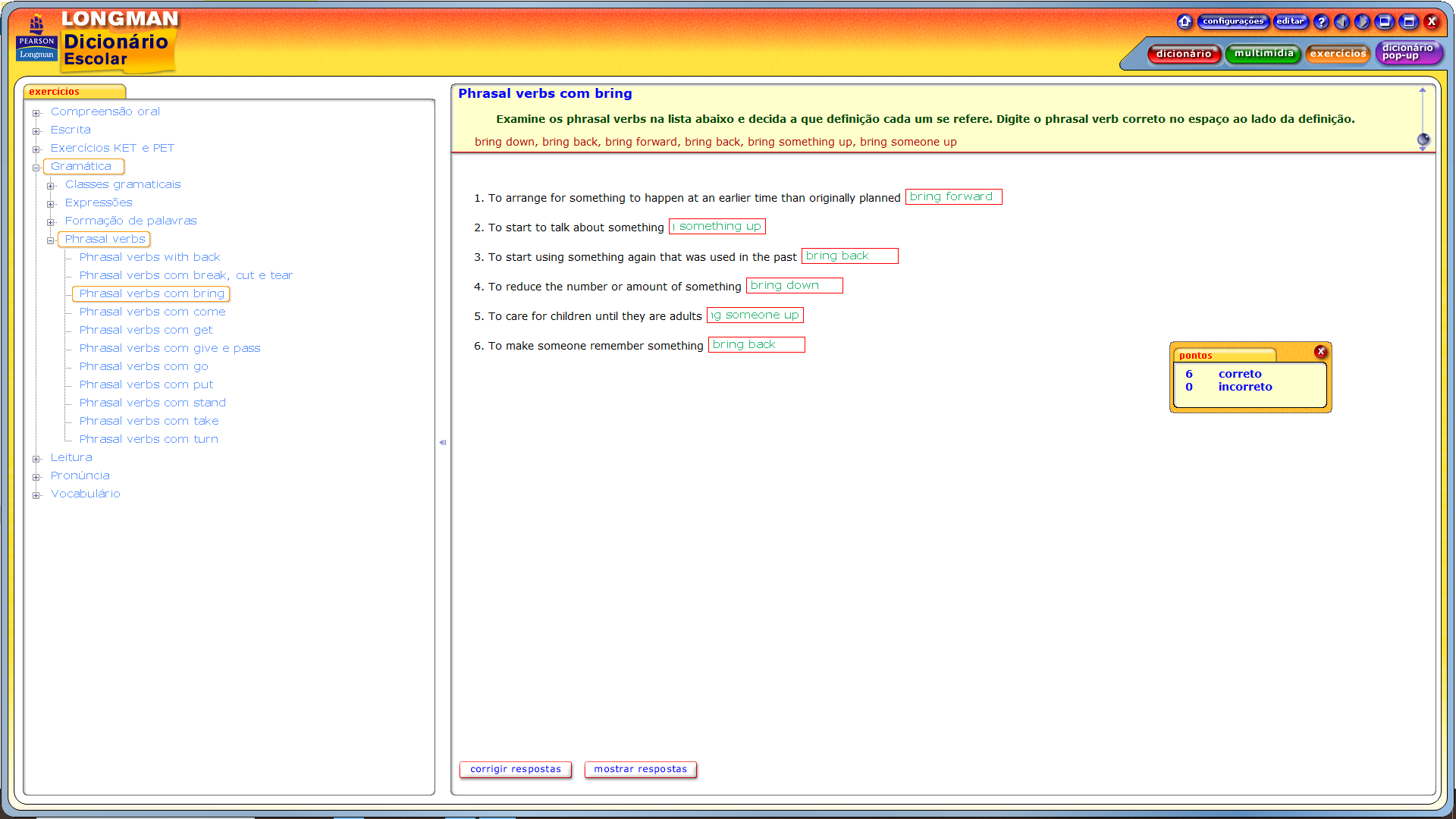Open Phrasal verbs com go exercise

(x=143, y=366)
